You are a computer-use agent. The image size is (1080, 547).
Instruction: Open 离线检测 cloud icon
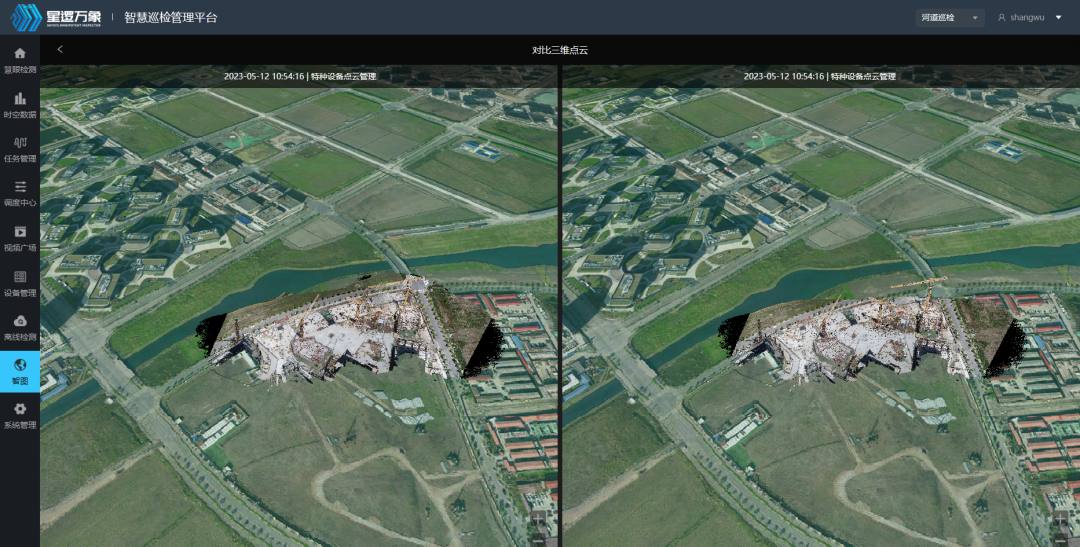point(20,321)
